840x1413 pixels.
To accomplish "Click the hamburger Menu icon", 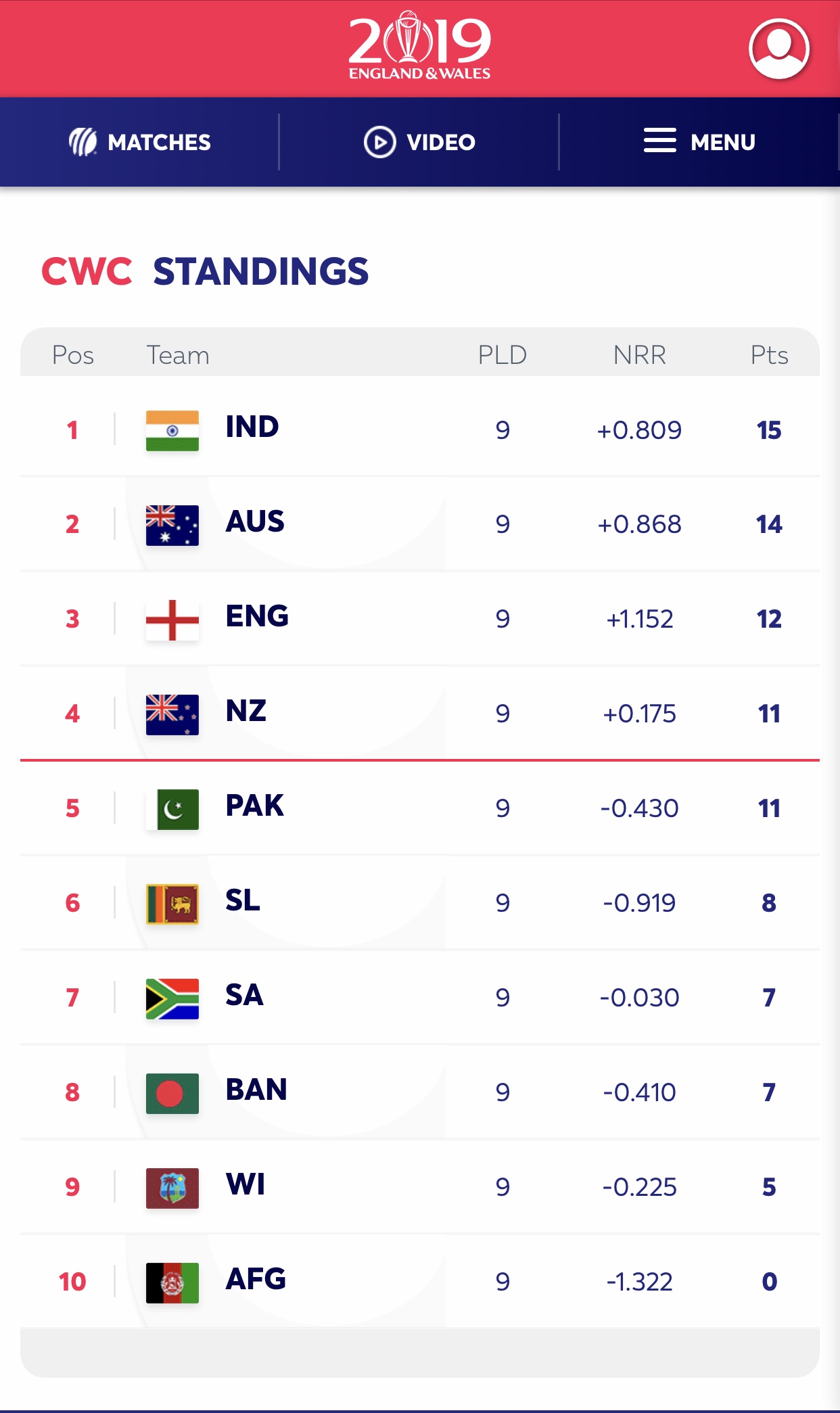I will coord(659,141).
